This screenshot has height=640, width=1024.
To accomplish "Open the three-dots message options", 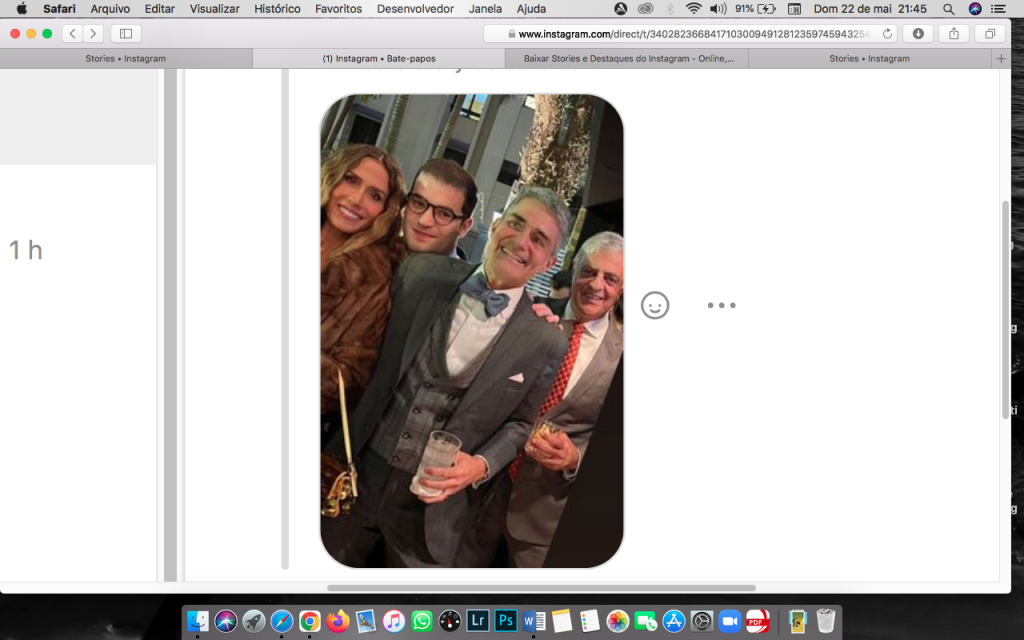I will click(x=721, y=305).
